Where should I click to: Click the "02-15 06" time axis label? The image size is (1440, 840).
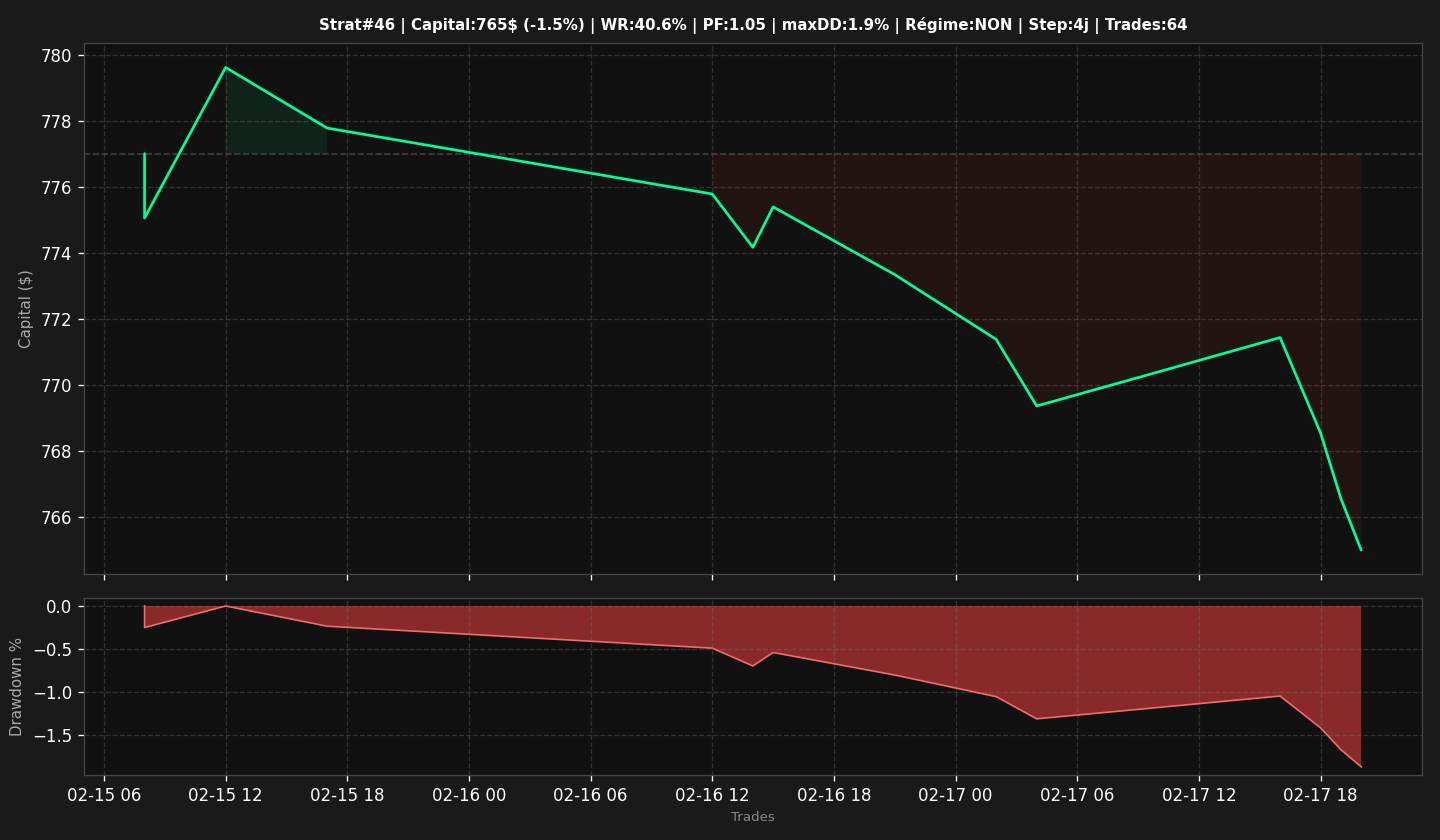click(x=104, y=795)
